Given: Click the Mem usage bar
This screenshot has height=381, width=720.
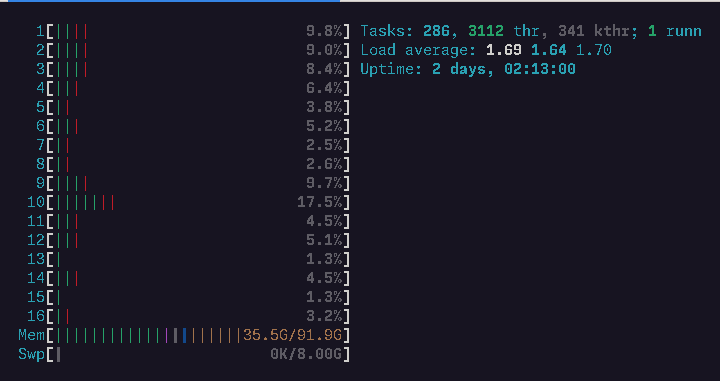Looking at the screenshot, I should click(x=184, y=335).
